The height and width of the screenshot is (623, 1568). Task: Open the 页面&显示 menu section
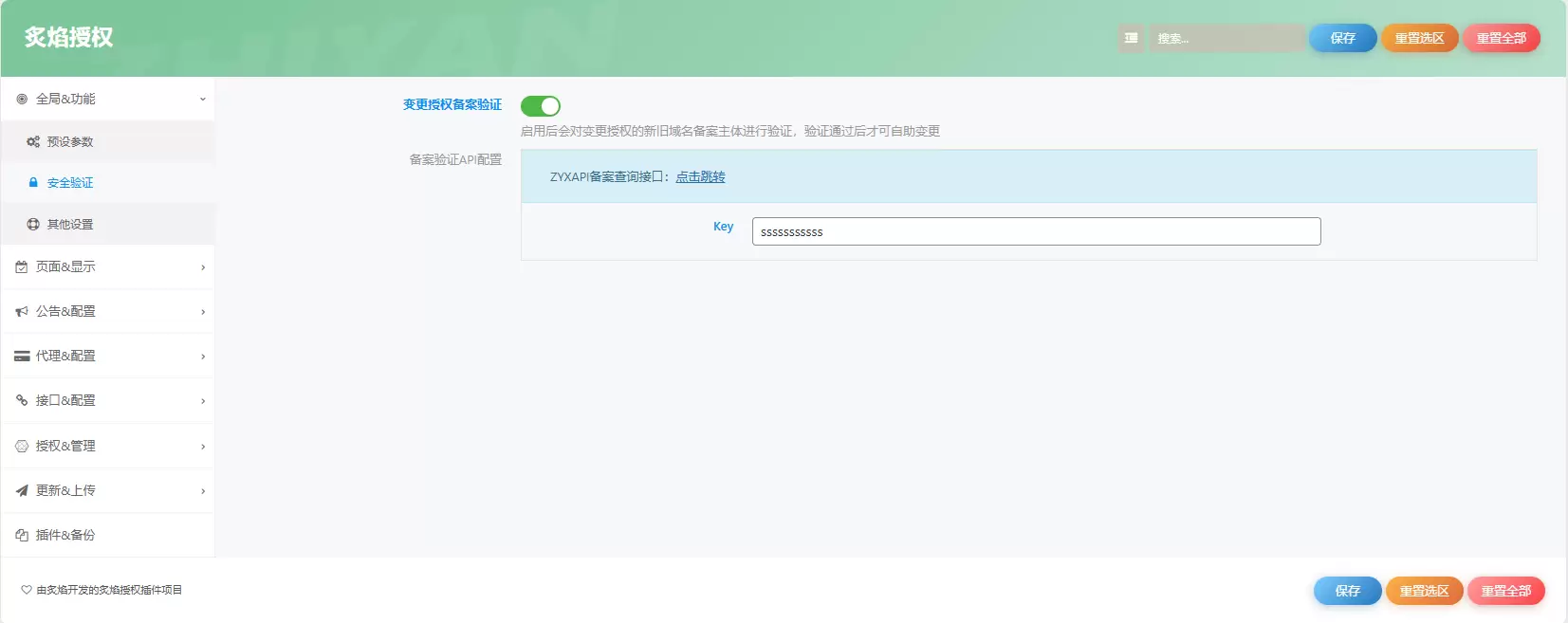coord(108,267)
